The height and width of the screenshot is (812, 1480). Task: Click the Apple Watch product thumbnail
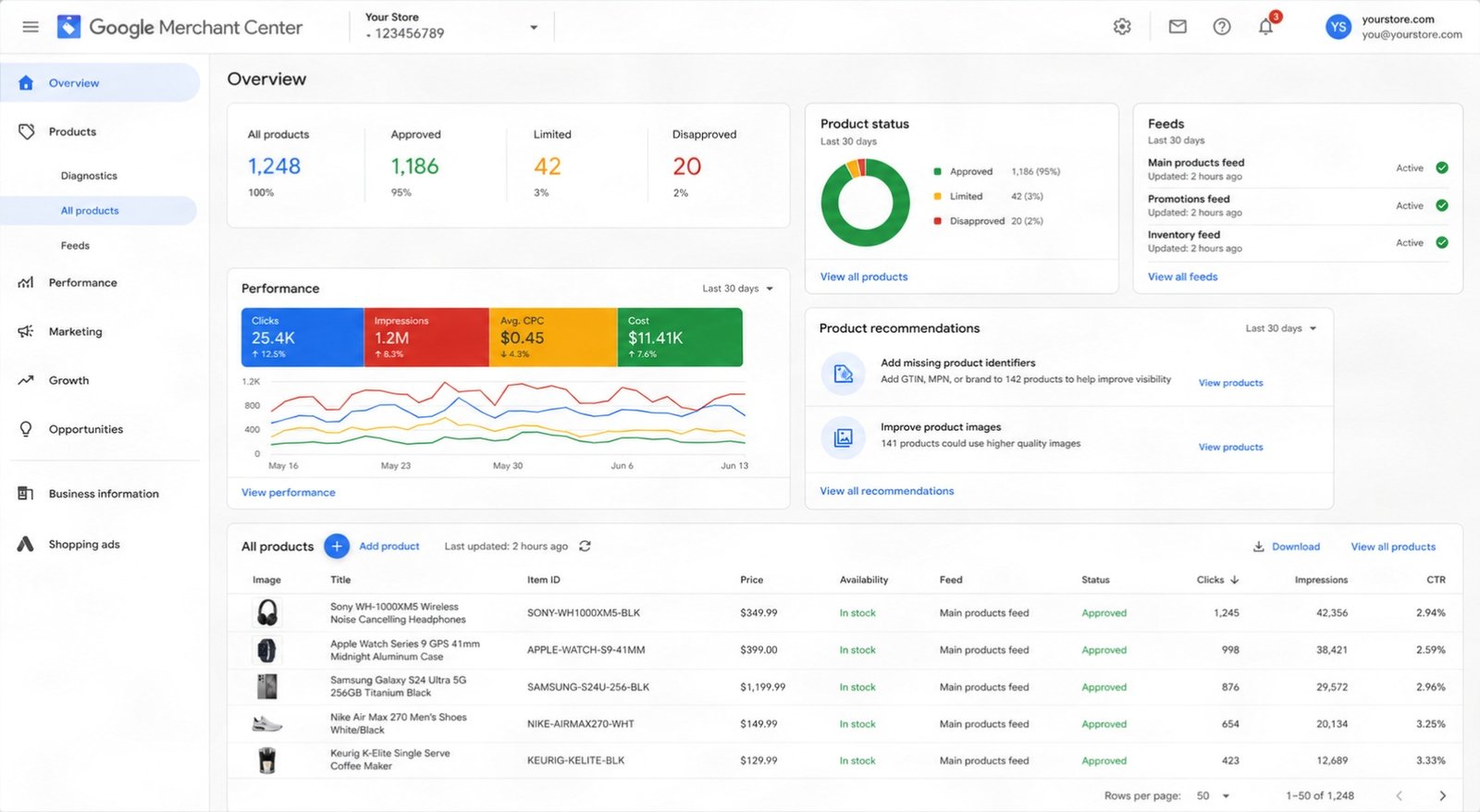click(266, 650)
